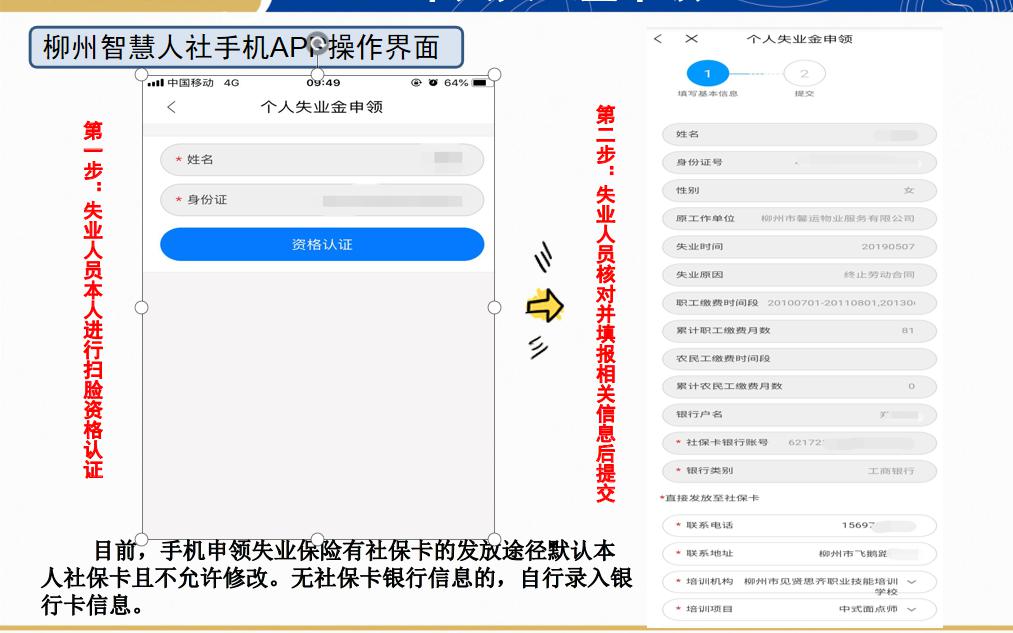1013x633 pixels.
Task: Tap the back arrow in 个人失业金申领 header
Action: [657, 39]
